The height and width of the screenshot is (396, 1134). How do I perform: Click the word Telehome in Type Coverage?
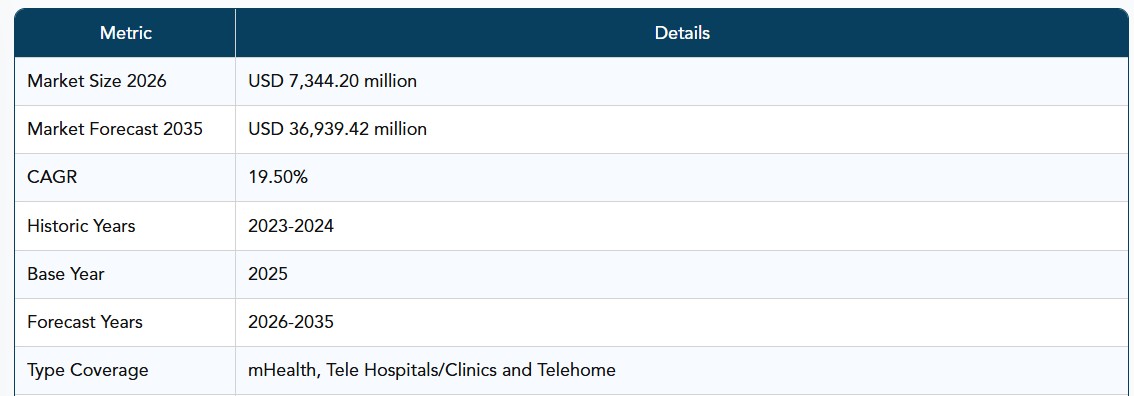[576, 370]
